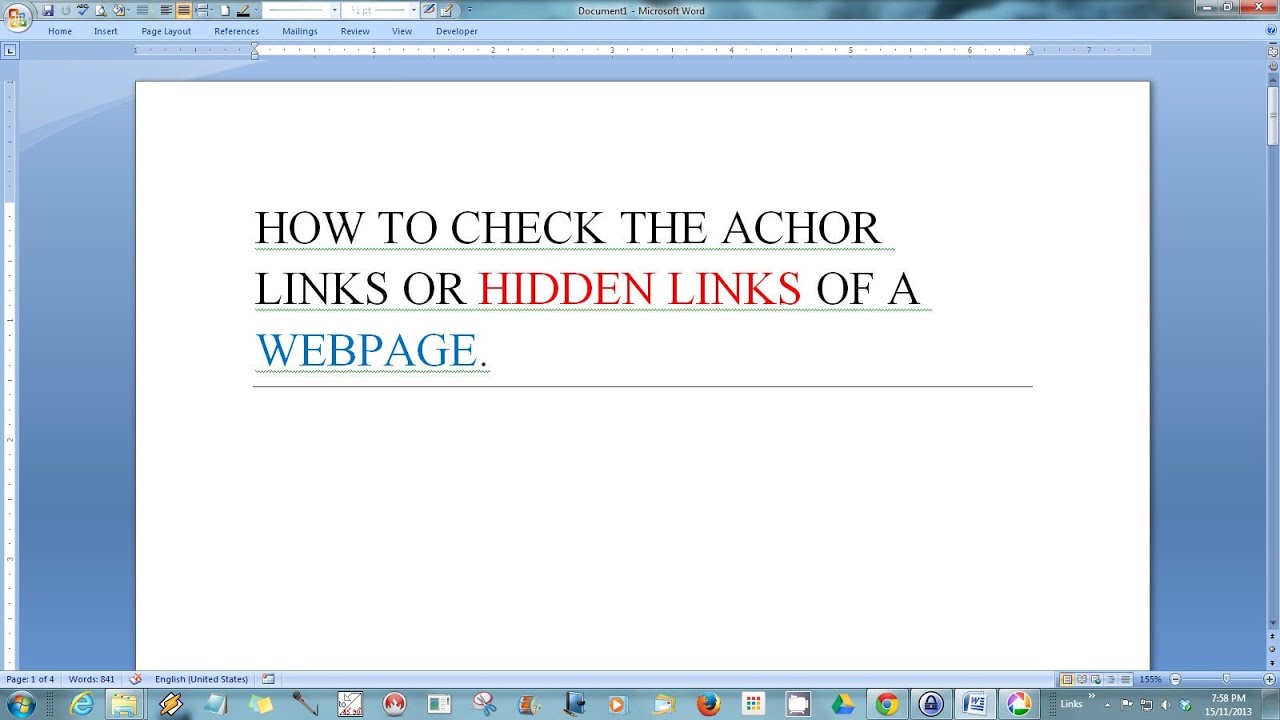This screenshot has height=720, width=1280.
Task: Click the zoom slider handle
Action: tap(1226, 679)
